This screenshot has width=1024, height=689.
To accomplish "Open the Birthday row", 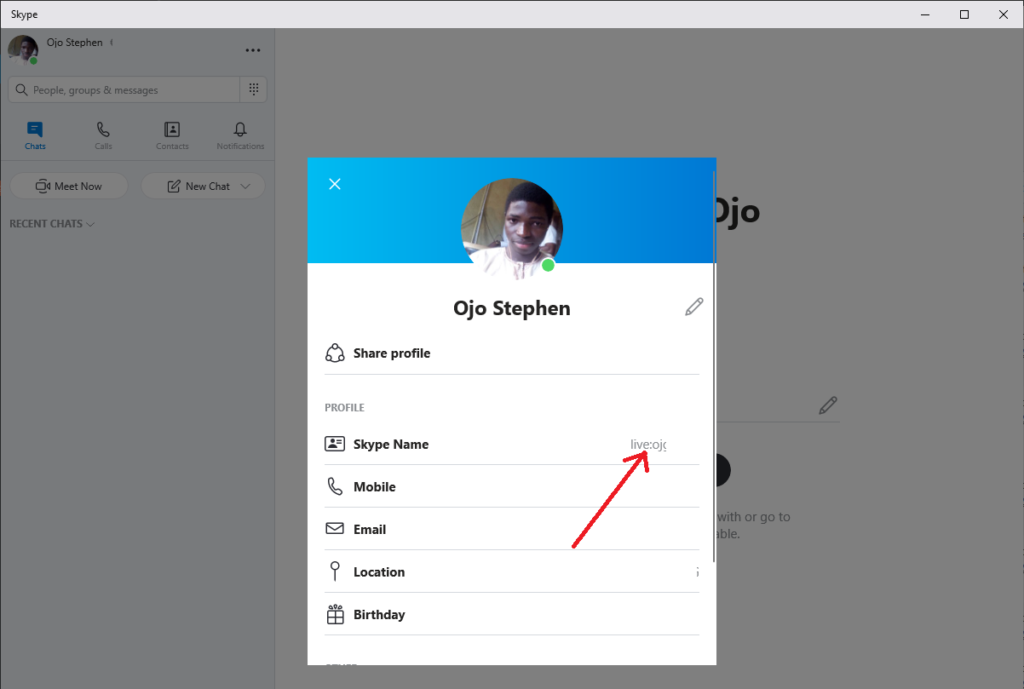I will [511, 615].
